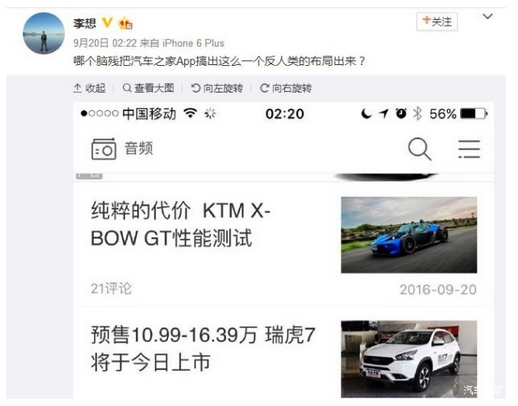Image resolution: width=518 pixels, height=406 pixels.
Task: Open the 瑞虎7 white SUV thumbnail
Action: pyautogui.click(x=409, y=359)
